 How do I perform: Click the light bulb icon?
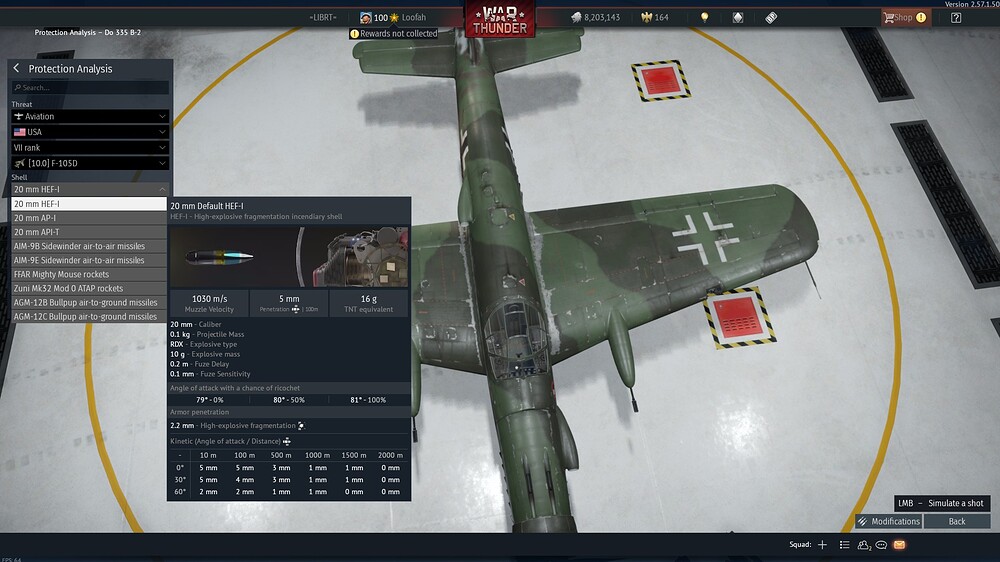tap(704, 17)
